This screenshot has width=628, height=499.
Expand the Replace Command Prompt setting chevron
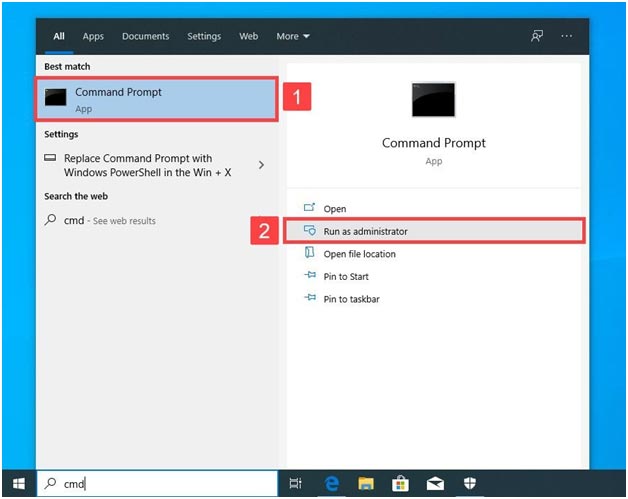(262, 165)
